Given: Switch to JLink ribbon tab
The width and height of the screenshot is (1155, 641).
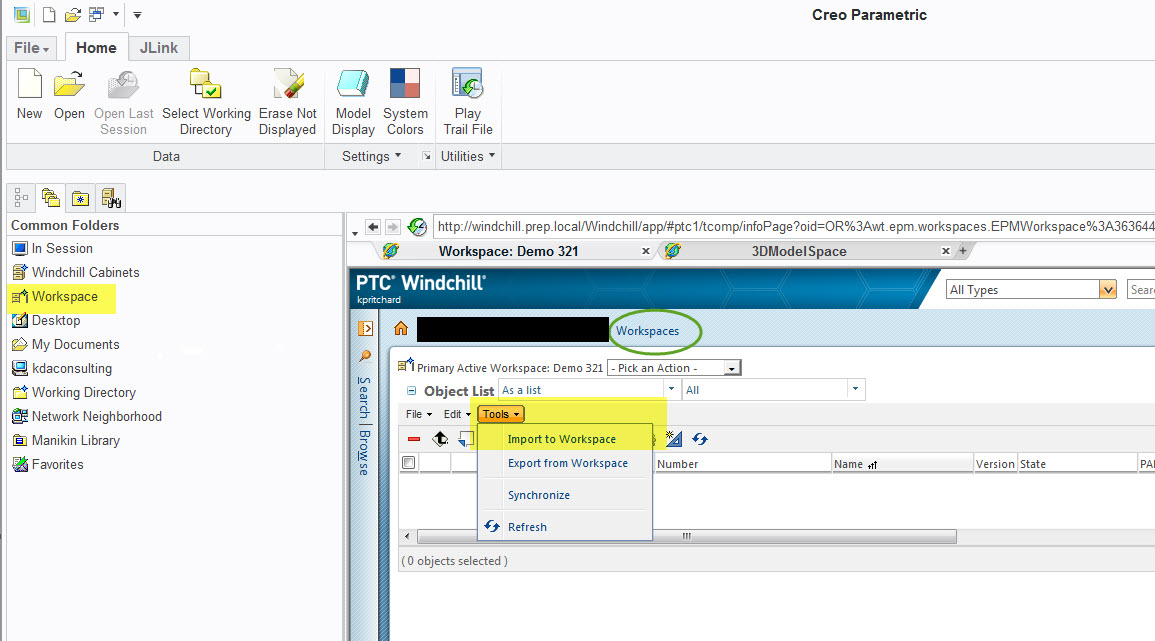Looking at the screenshot, I should [x=159, y=48].
